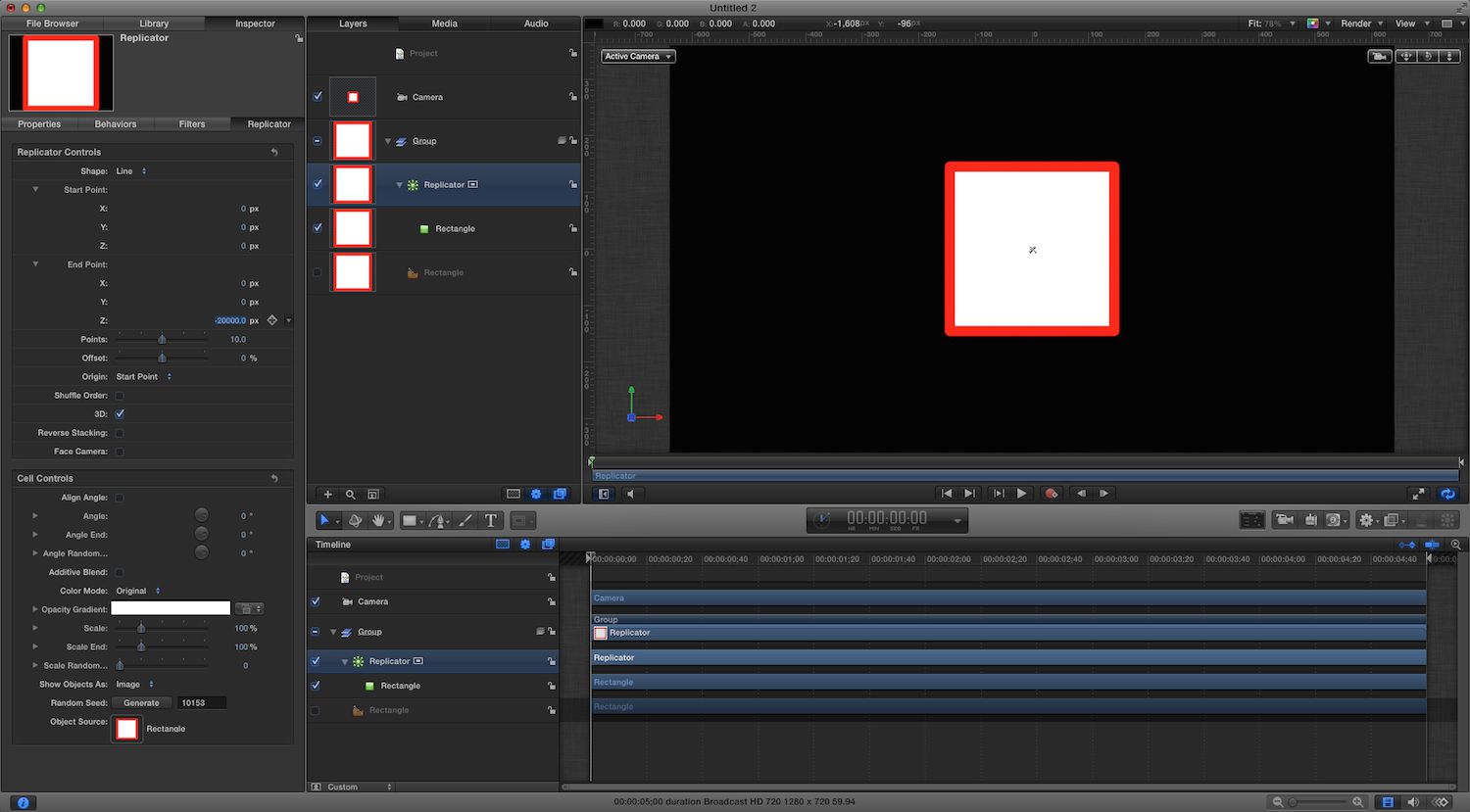
Task: Switch to the Library tab
Action: coord(154,24)
